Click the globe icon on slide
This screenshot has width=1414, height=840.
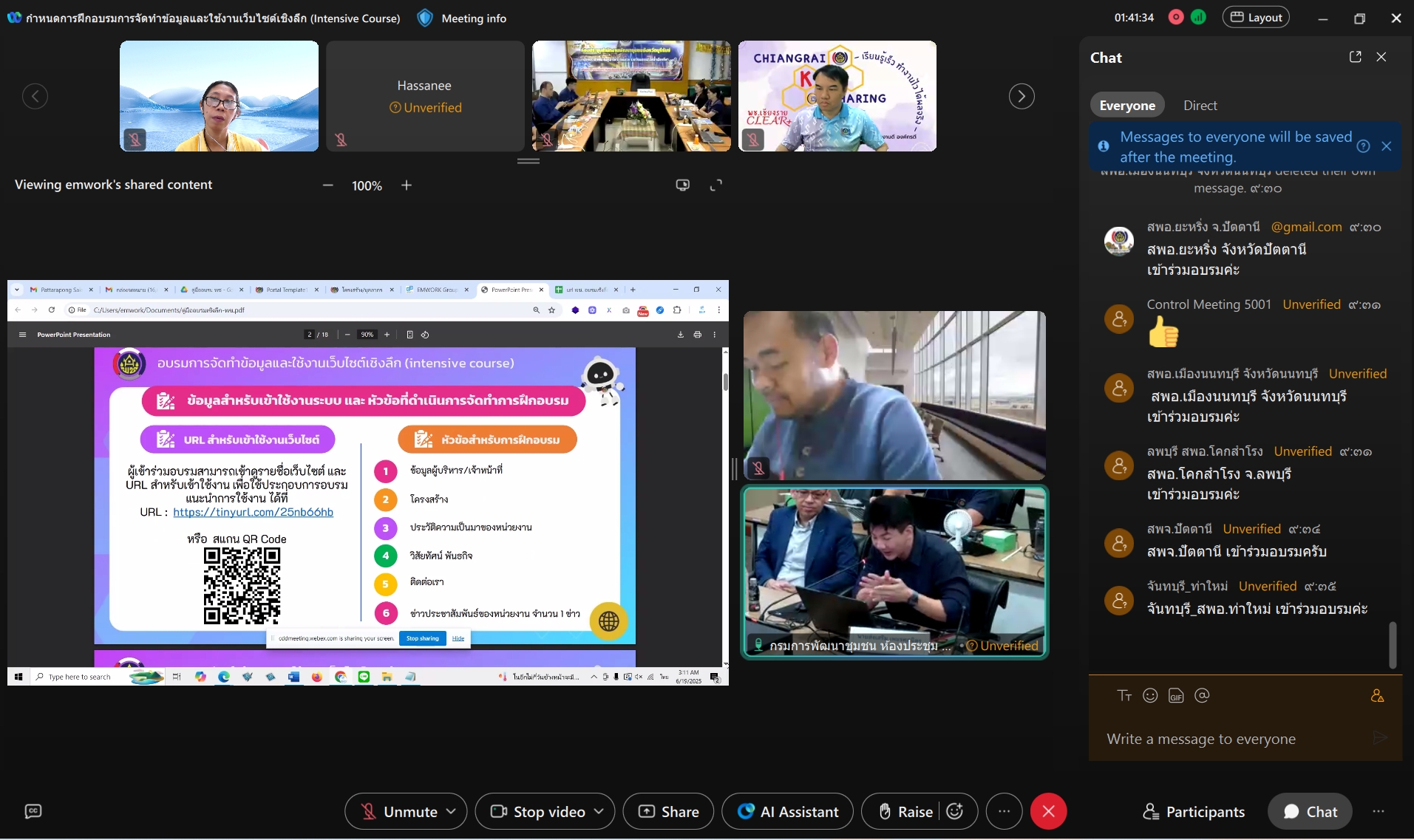[609, 621]
